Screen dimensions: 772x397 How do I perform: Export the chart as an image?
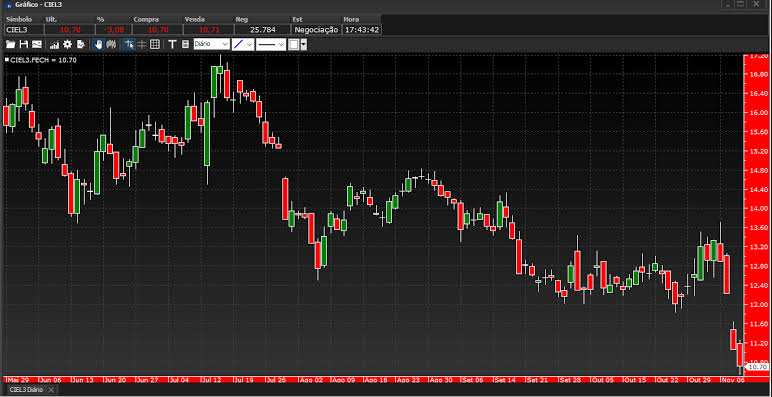[x=36, y=44]
